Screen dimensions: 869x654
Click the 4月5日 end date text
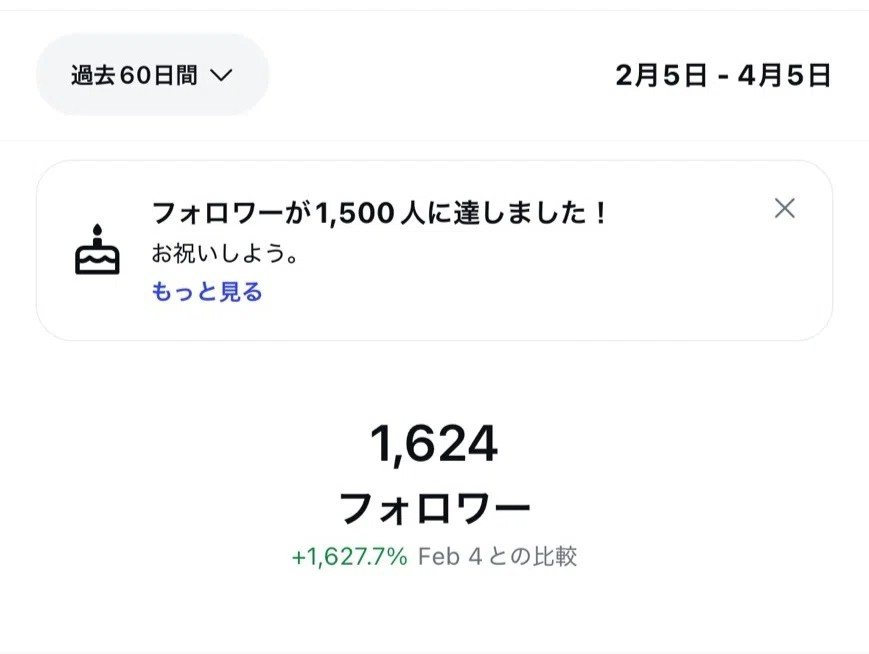[x=784, y=76]
